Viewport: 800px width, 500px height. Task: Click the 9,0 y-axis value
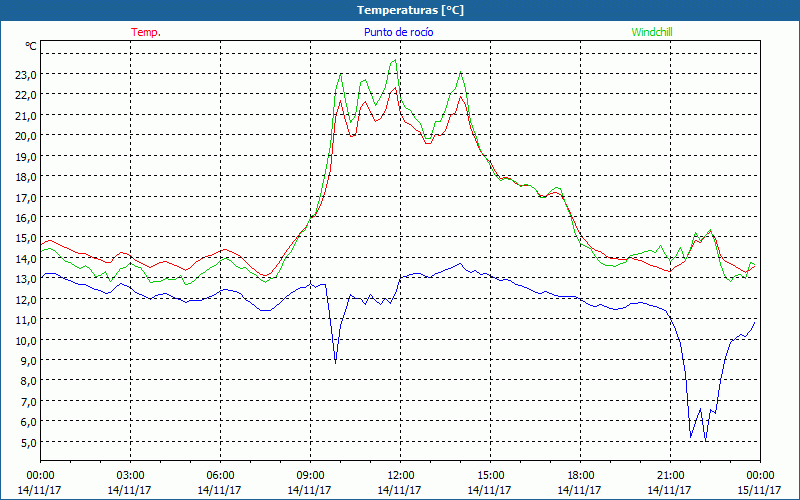29,360
